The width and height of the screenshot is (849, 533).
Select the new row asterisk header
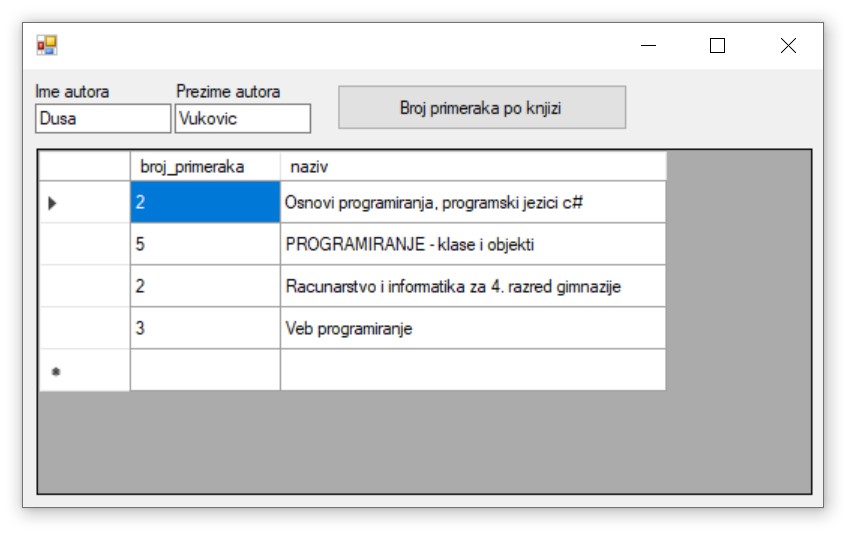coord(84,371)
